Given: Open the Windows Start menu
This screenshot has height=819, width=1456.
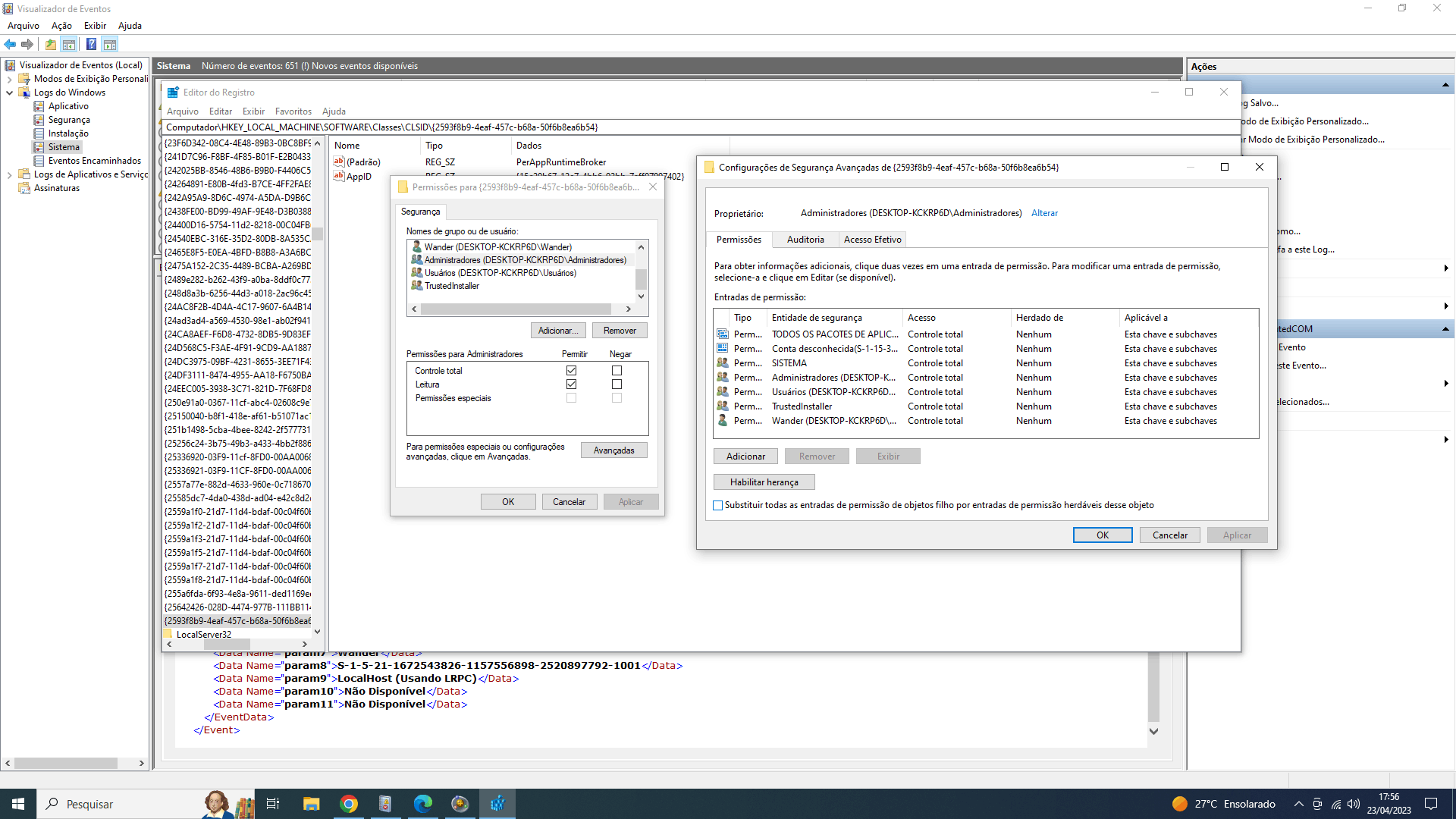Looking at the screenshot, I should 18,804.
